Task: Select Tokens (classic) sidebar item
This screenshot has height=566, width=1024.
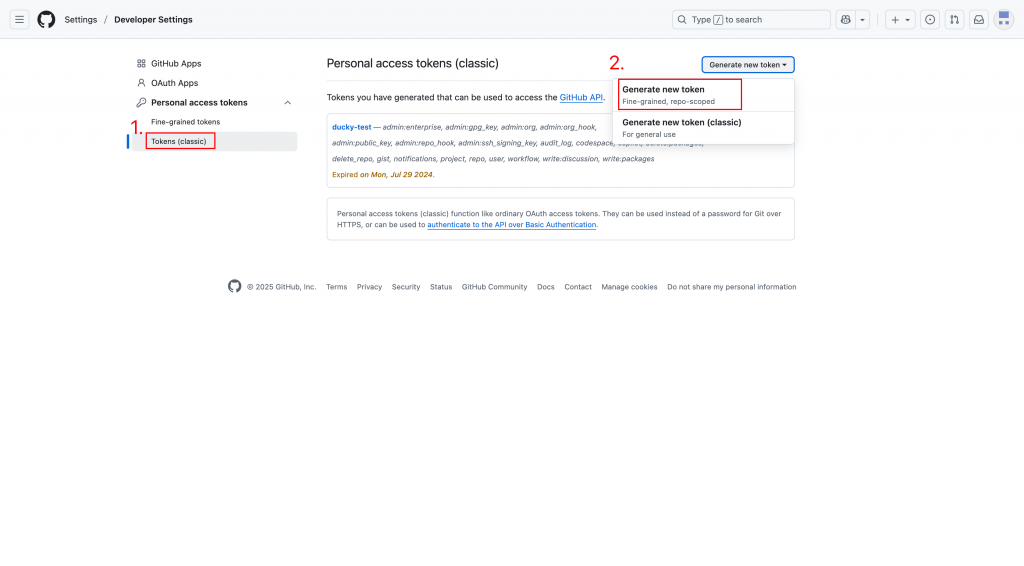Action: click(x=214, y=141)
